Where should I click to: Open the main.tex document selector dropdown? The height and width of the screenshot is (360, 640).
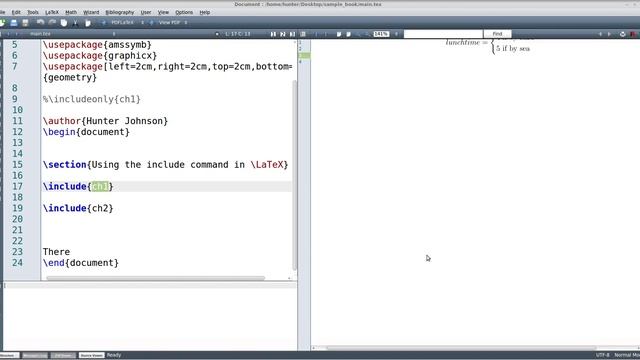[x=114, y=34]
